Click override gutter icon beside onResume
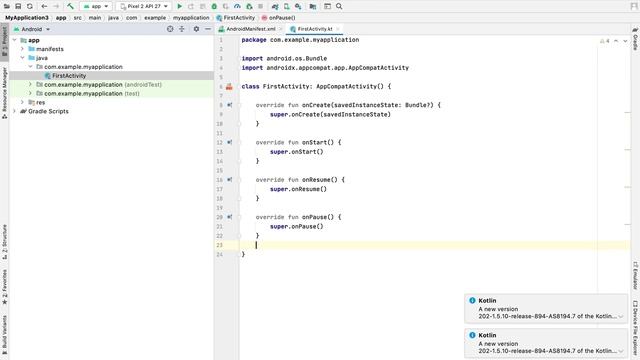Screen dimensions: 640x360 point(229,180)
